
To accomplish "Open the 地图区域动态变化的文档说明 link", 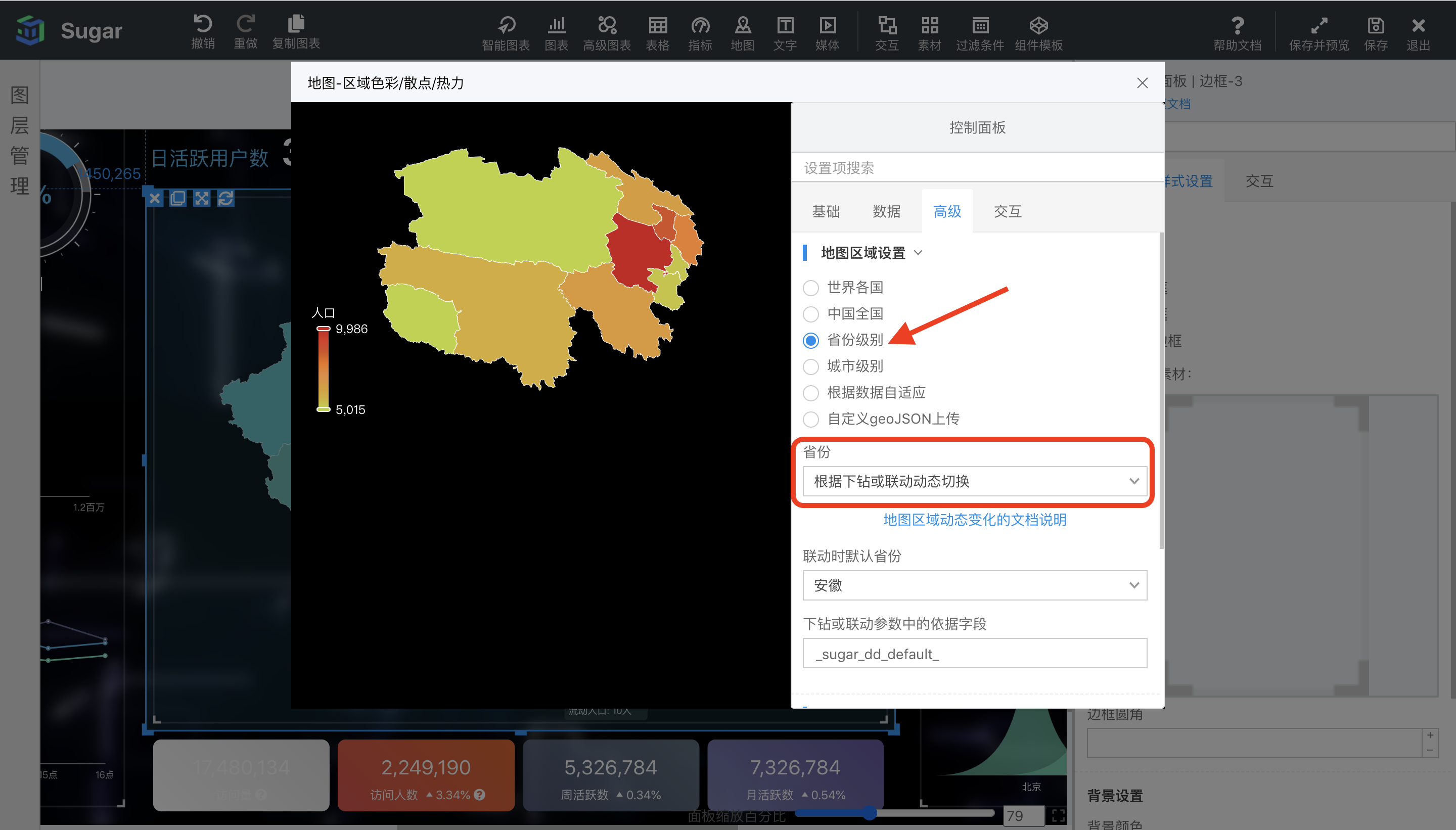I will (974, 519).
